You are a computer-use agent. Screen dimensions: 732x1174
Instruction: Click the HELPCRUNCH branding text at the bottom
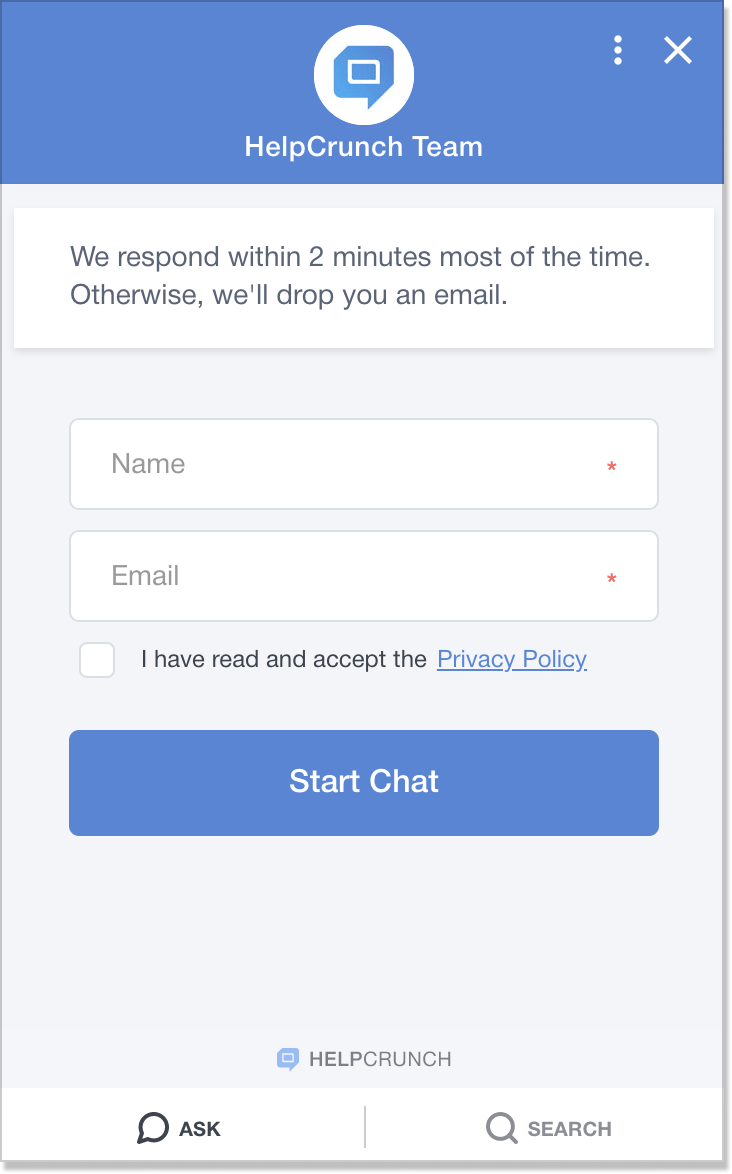380,1059
